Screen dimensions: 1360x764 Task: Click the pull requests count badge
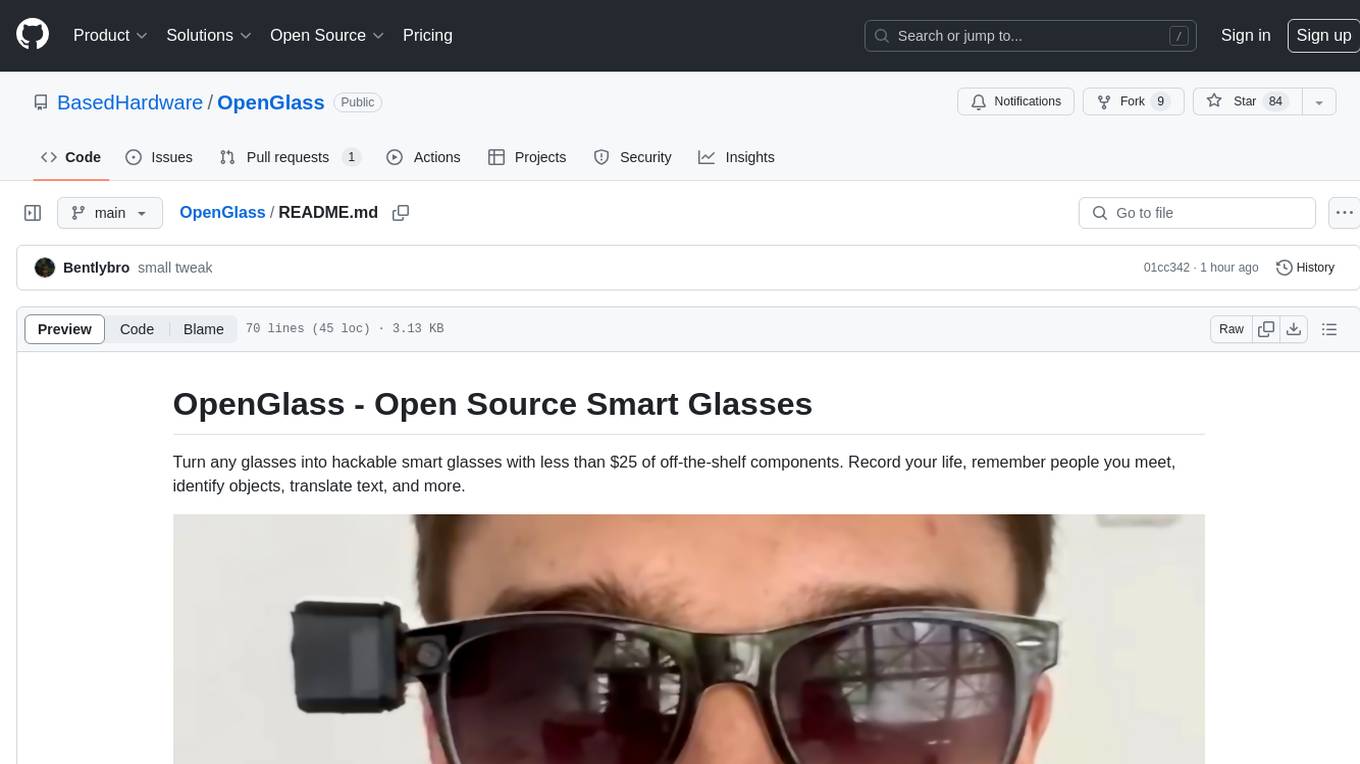(351, 157)
